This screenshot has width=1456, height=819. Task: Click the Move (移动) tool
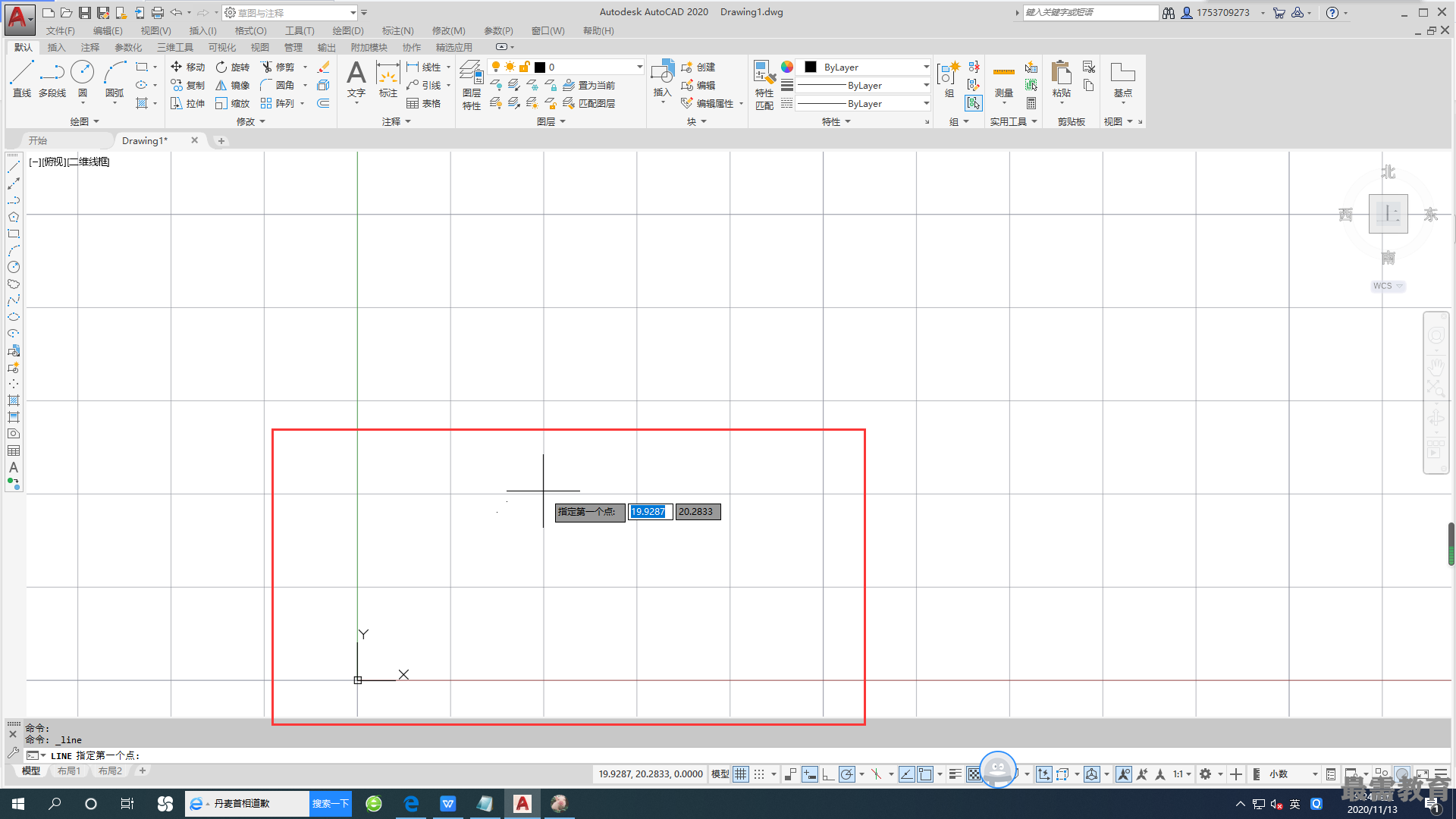[187, 67]
